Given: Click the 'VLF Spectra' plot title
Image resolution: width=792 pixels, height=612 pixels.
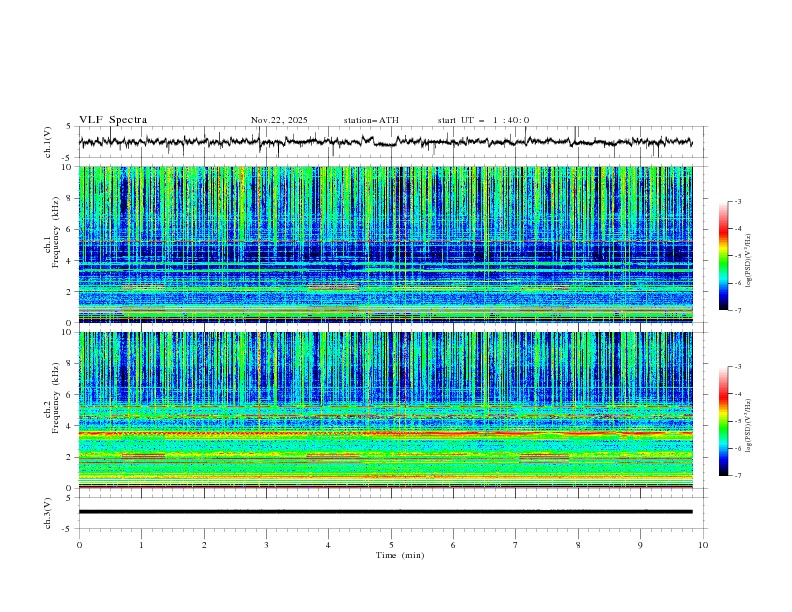Looking at the screenshot, I should pos(113,120).
